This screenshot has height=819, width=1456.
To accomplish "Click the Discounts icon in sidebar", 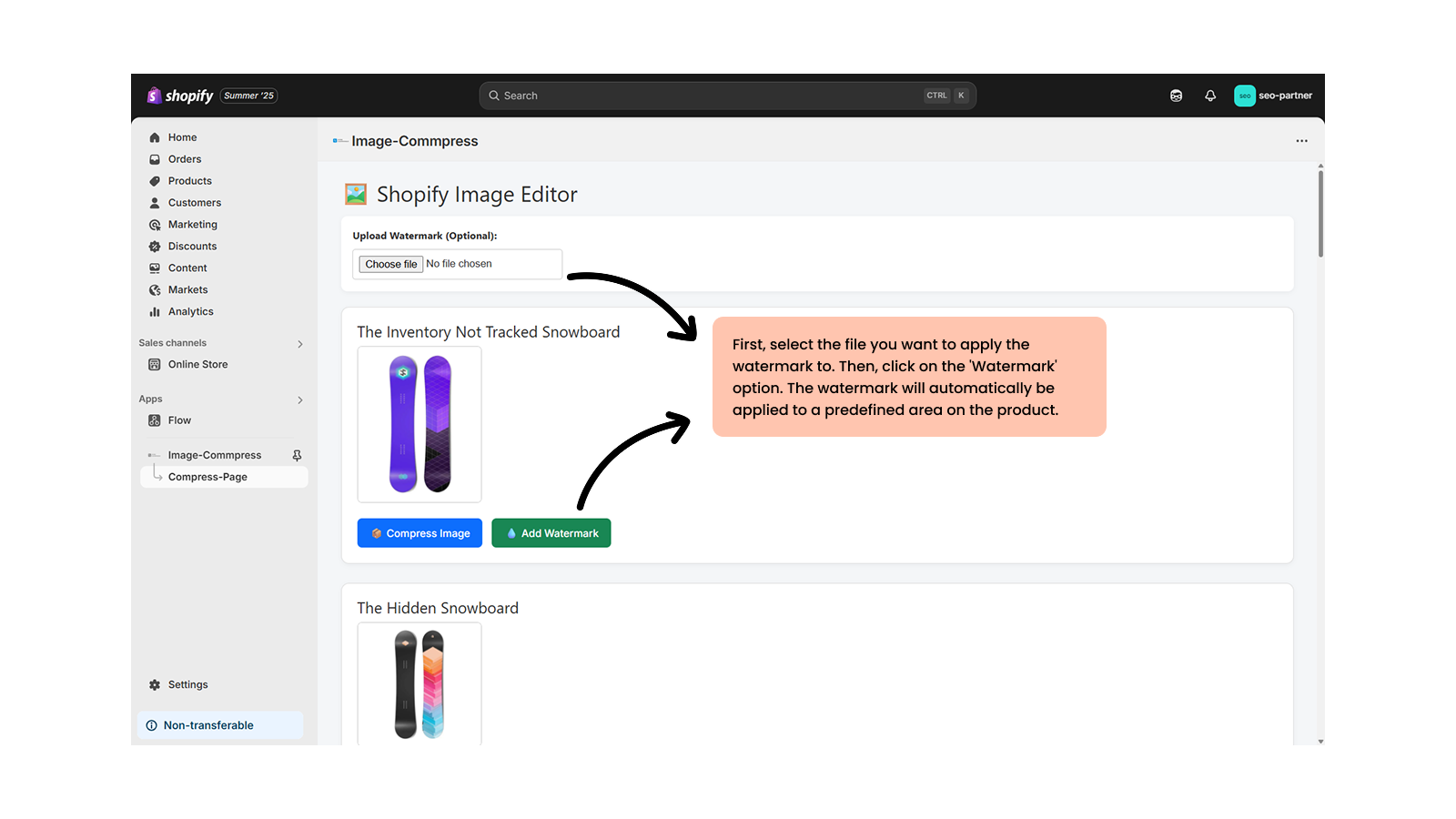I will tap(155, 247).
